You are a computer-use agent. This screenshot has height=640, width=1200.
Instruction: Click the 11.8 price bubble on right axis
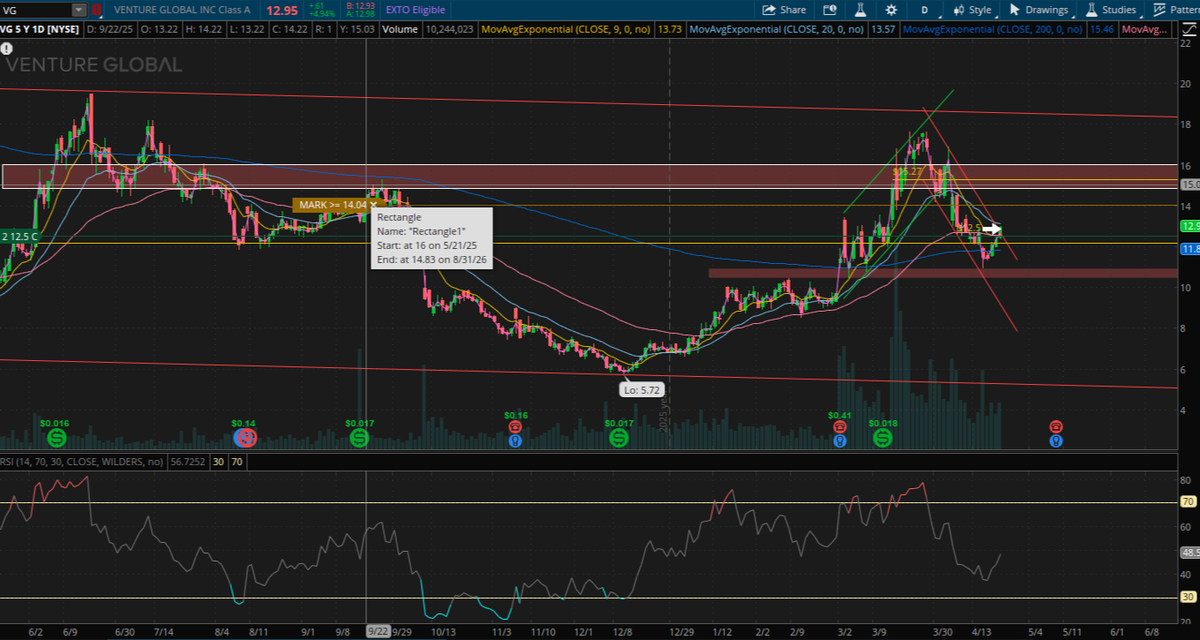coord(1189,248)
